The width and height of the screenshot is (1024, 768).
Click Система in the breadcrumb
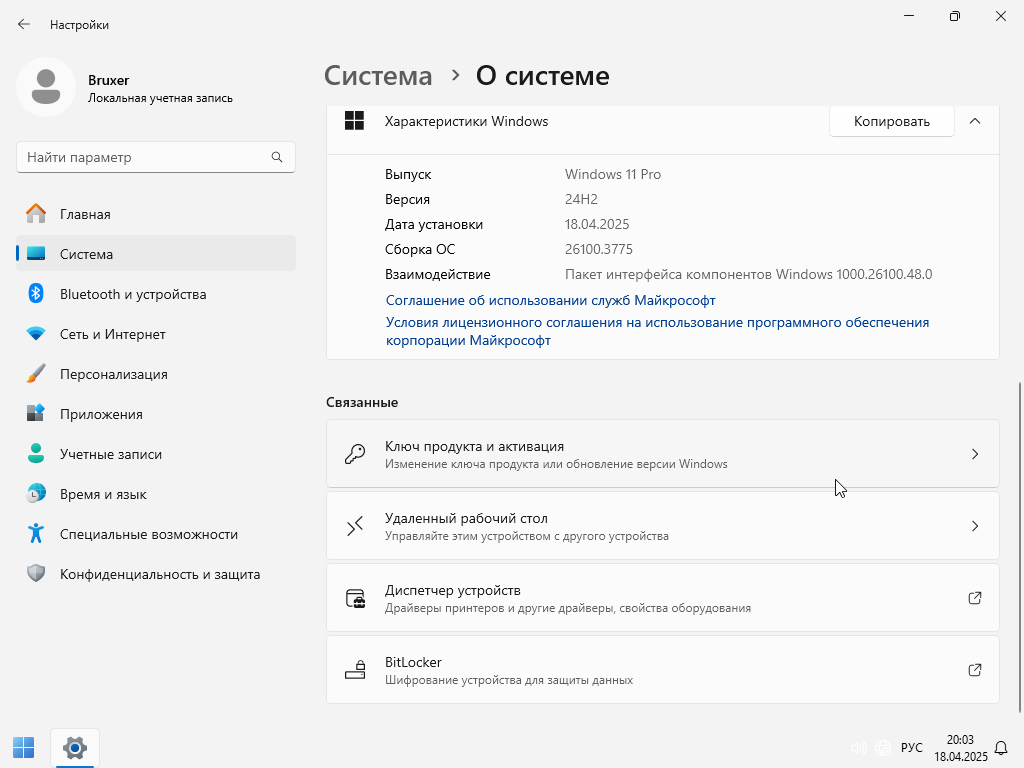coord(378,76)
